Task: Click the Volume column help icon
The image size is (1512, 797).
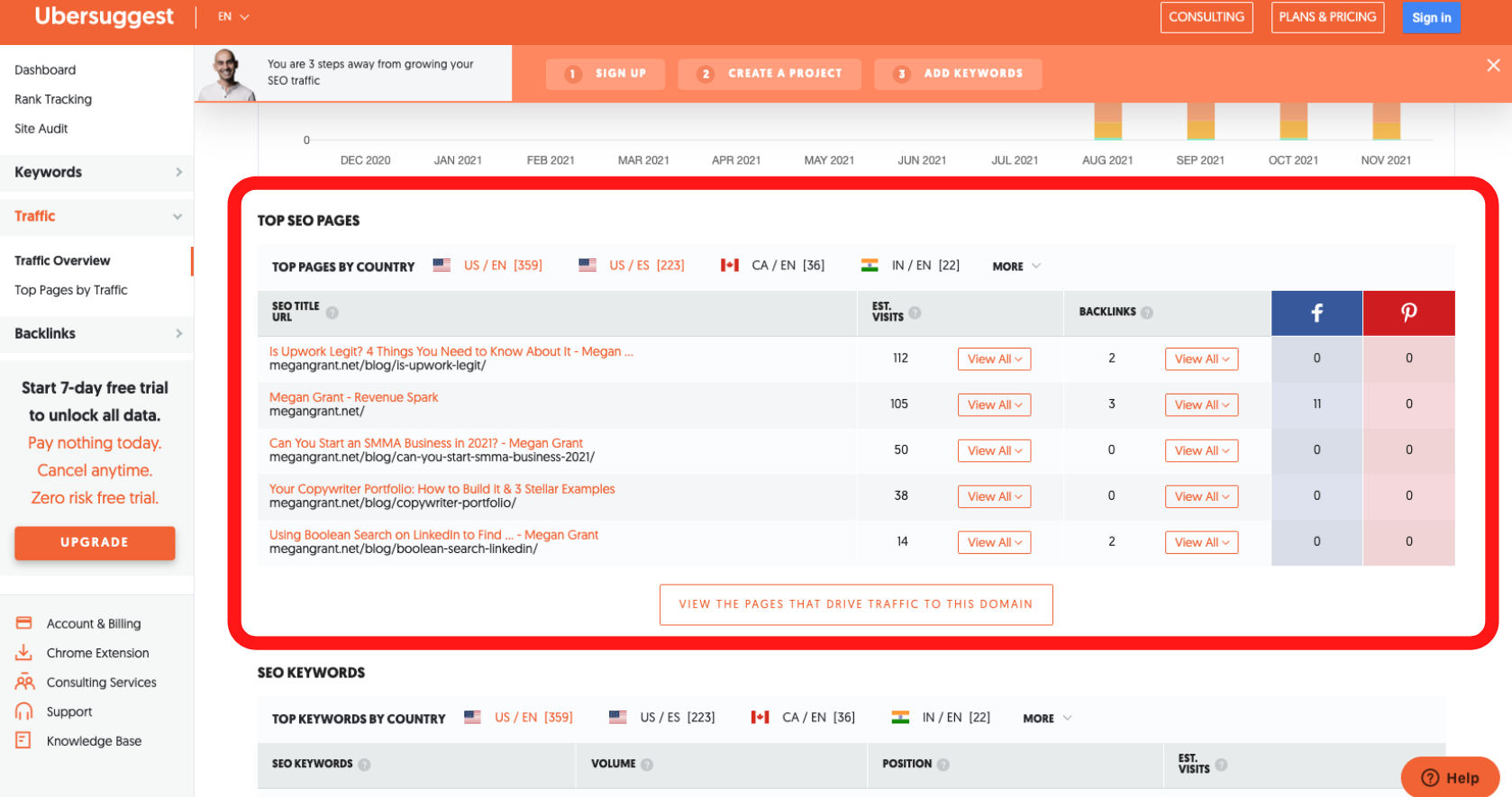Action: [x=647, y=765]
